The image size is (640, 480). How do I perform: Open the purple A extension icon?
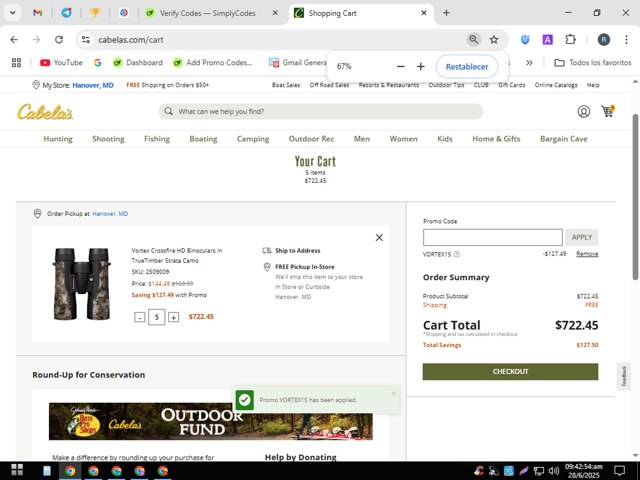tap(547, 40)
